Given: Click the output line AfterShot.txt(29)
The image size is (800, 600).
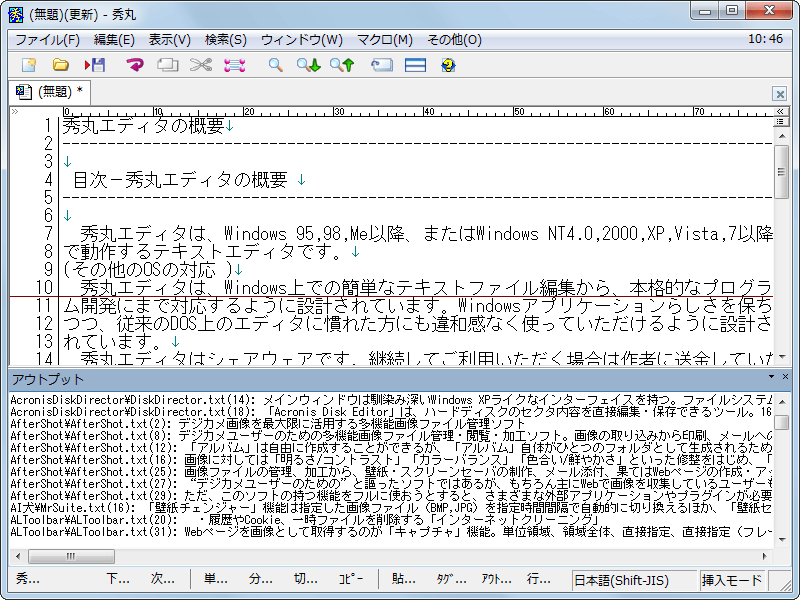Looking at the screenshot, I should coord(391,495).
